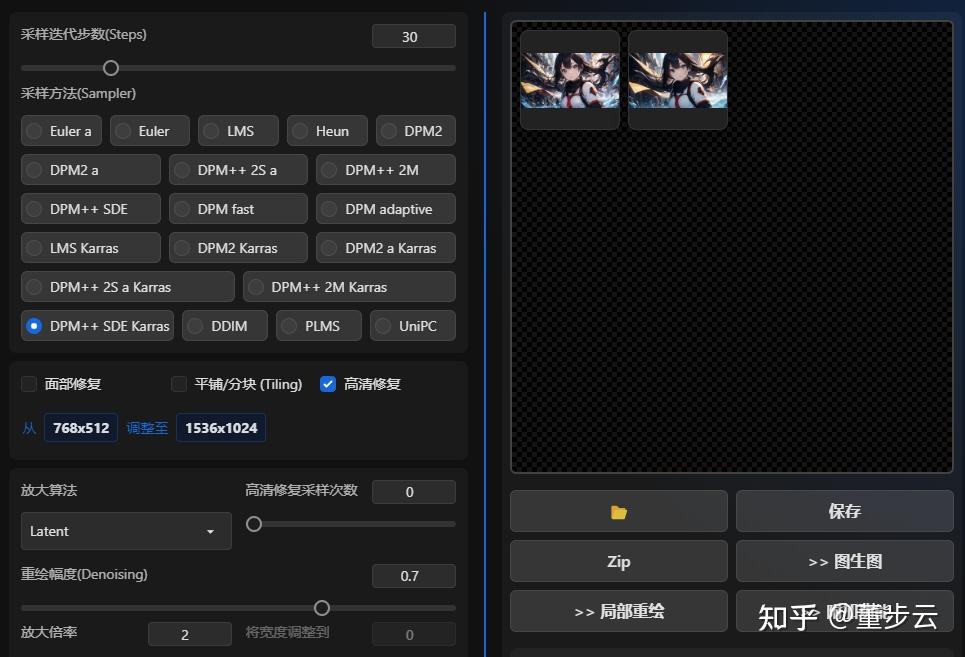Disable the 高清修复 (Hires fix) checkbox
The height and width of the screenshot is (657, 965).
[x=328, y=384]
